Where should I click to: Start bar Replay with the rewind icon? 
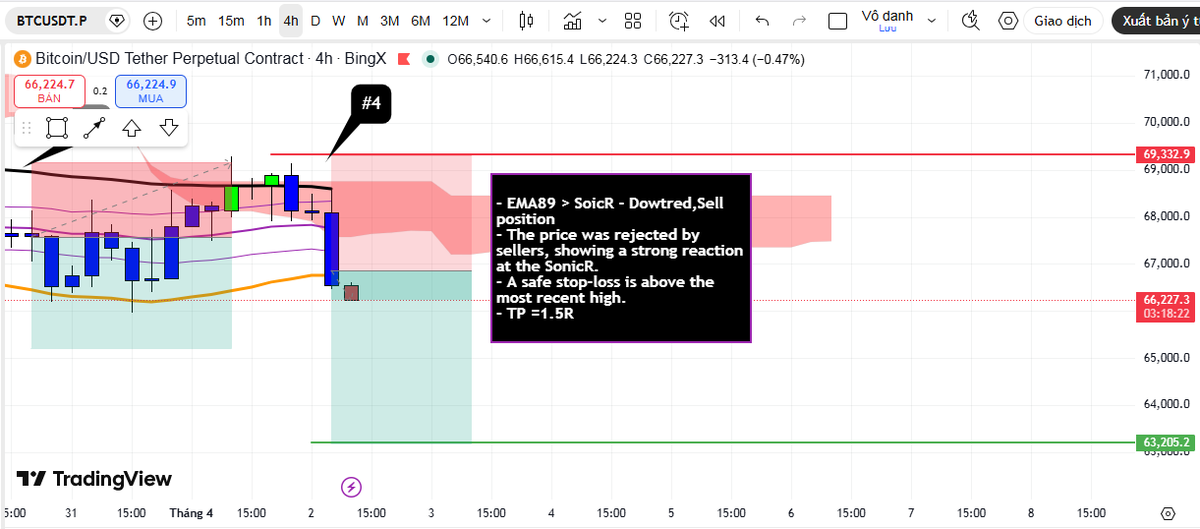(717, 20)
